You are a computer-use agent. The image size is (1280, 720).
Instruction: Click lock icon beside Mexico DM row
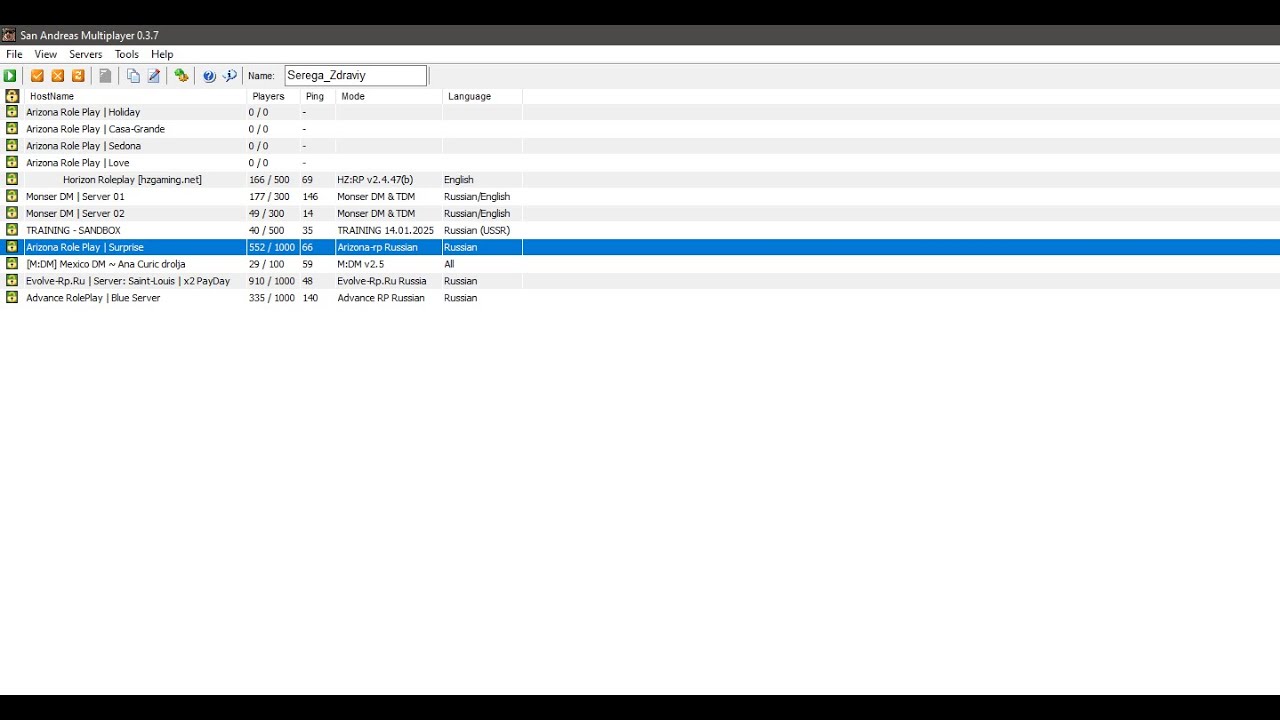[12, 264]
